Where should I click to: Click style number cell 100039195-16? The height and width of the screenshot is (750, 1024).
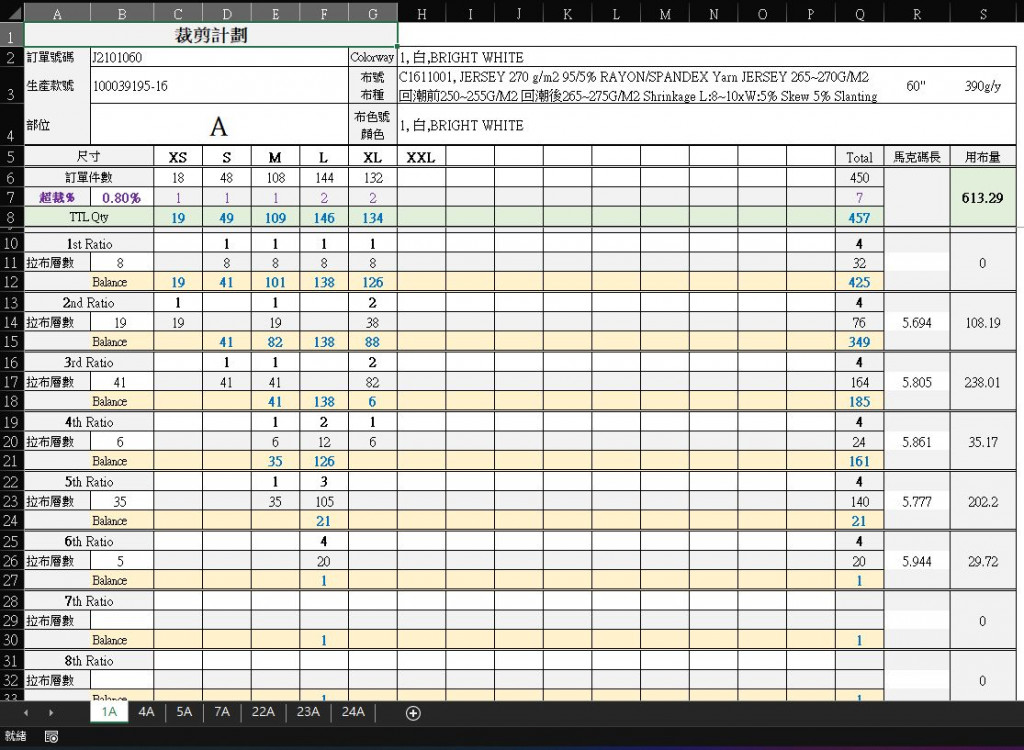tap(219, 86)
